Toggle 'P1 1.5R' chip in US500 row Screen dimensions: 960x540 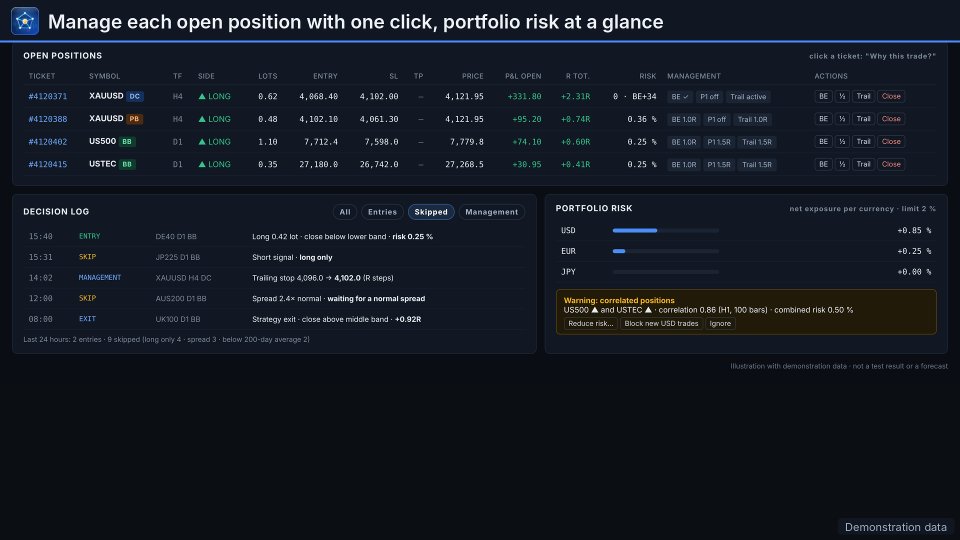coord(719,142)
